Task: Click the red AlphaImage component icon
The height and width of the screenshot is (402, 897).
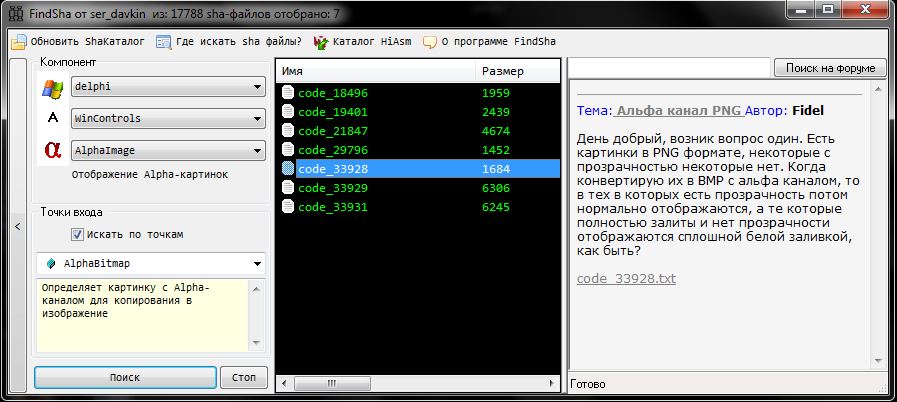Action: pyautogui.click(x=52, y=150)
